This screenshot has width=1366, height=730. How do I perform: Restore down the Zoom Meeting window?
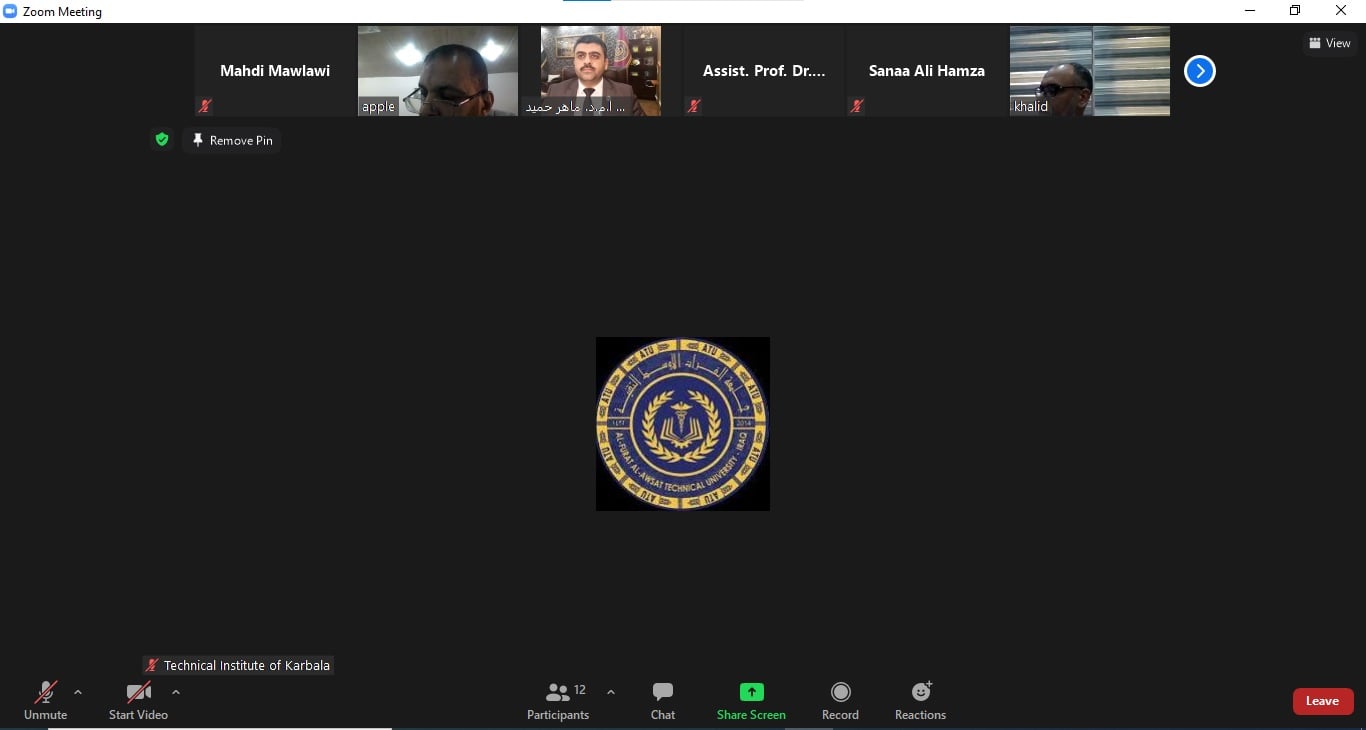pos(1295,11)
